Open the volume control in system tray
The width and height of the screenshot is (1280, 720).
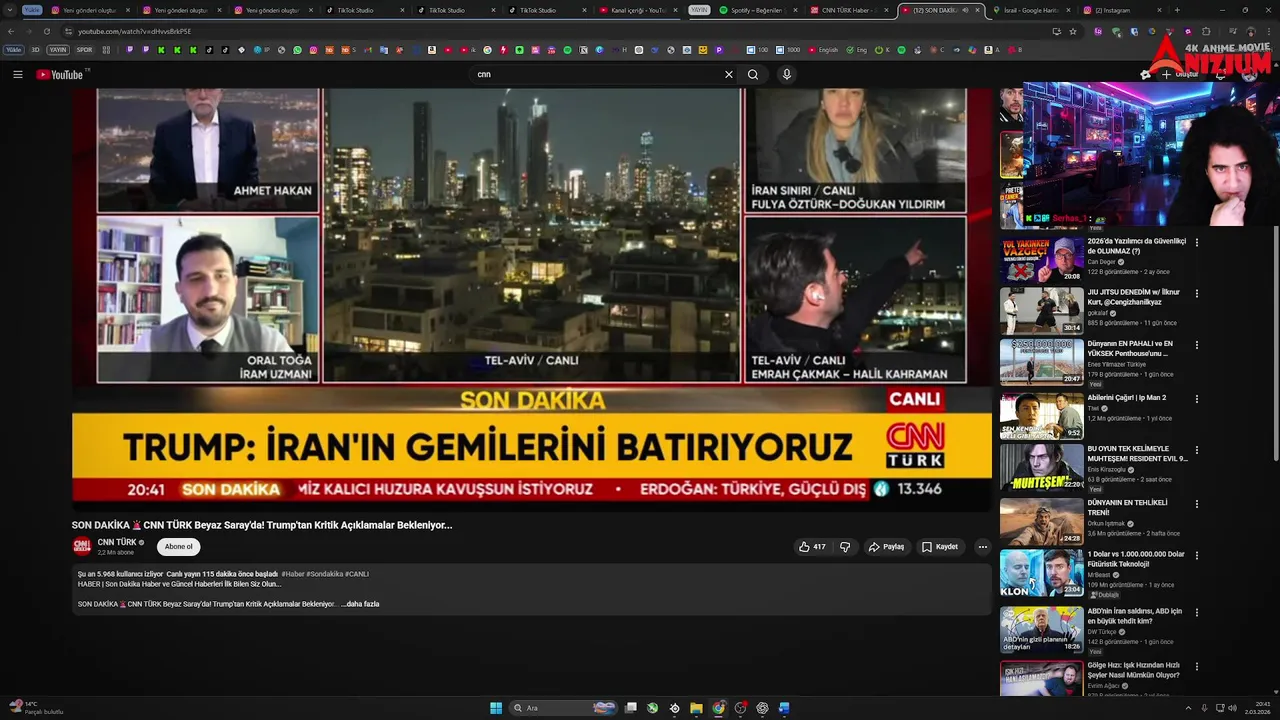click(x=1232, y=708)
